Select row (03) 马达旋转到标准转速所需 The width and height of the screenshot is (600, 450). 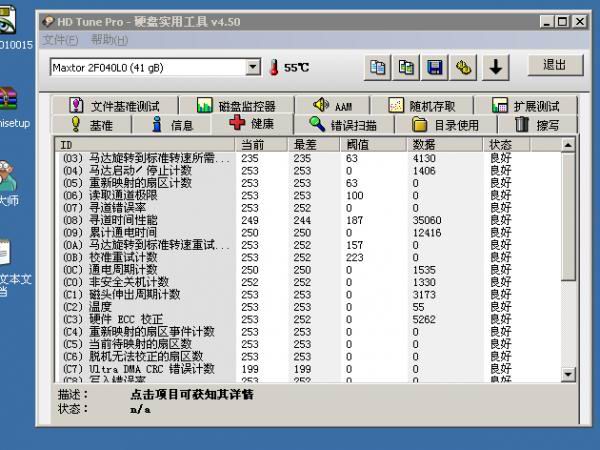pos(308,158)
